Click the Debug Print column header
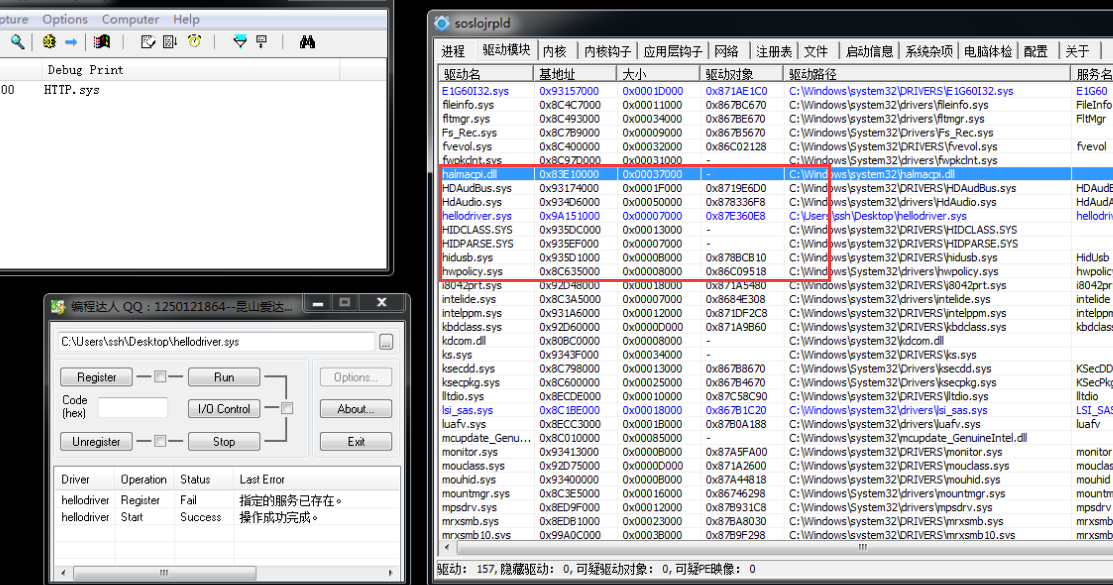Viewport: 1113px width, 585px height. pos(190,70)
